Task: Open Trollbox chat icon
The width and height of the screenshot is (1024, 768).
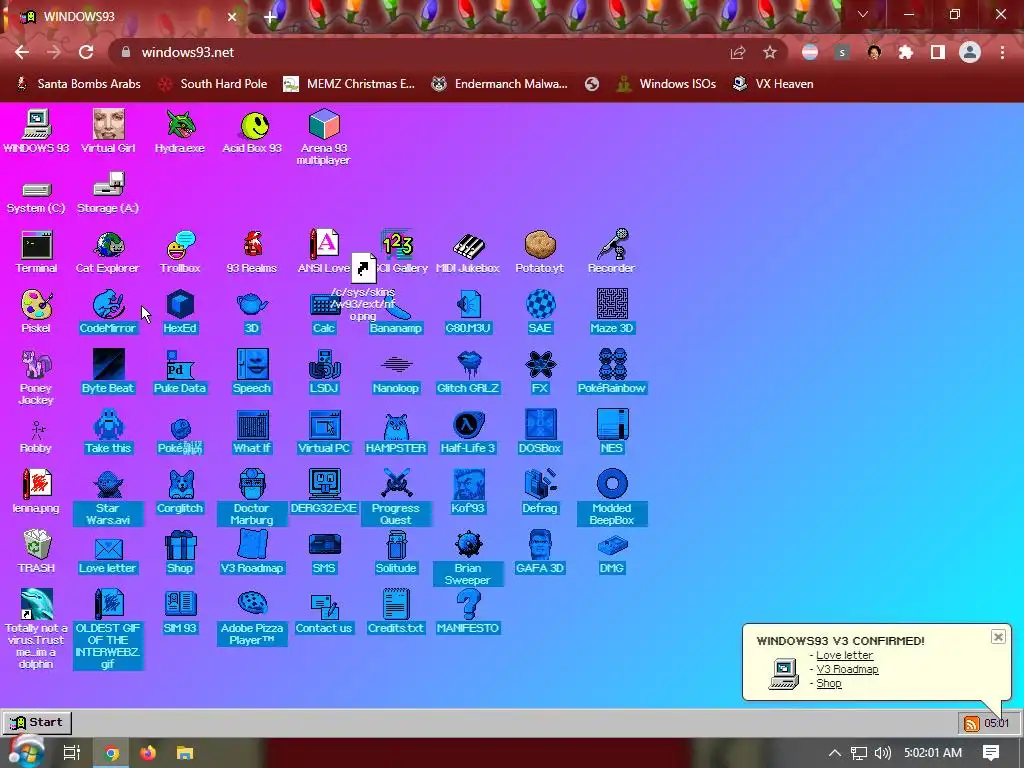Action: coord(180,251)
